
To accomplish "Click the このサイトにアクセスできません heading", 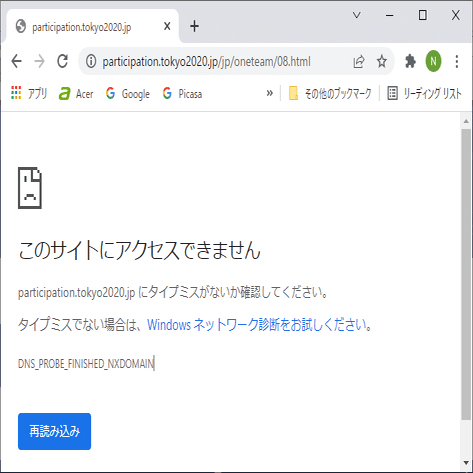I will coord(139,250).
